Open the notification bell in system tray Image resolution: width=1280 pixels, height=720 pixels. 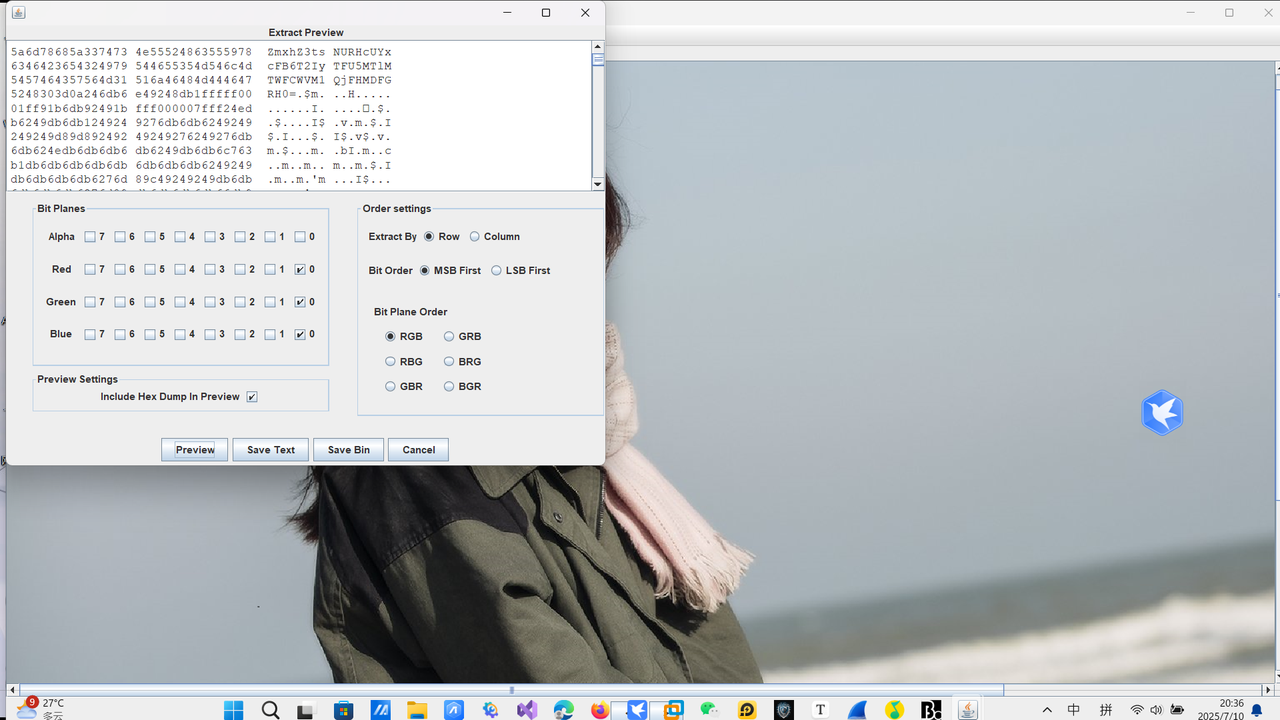[x=1256, y=709]
